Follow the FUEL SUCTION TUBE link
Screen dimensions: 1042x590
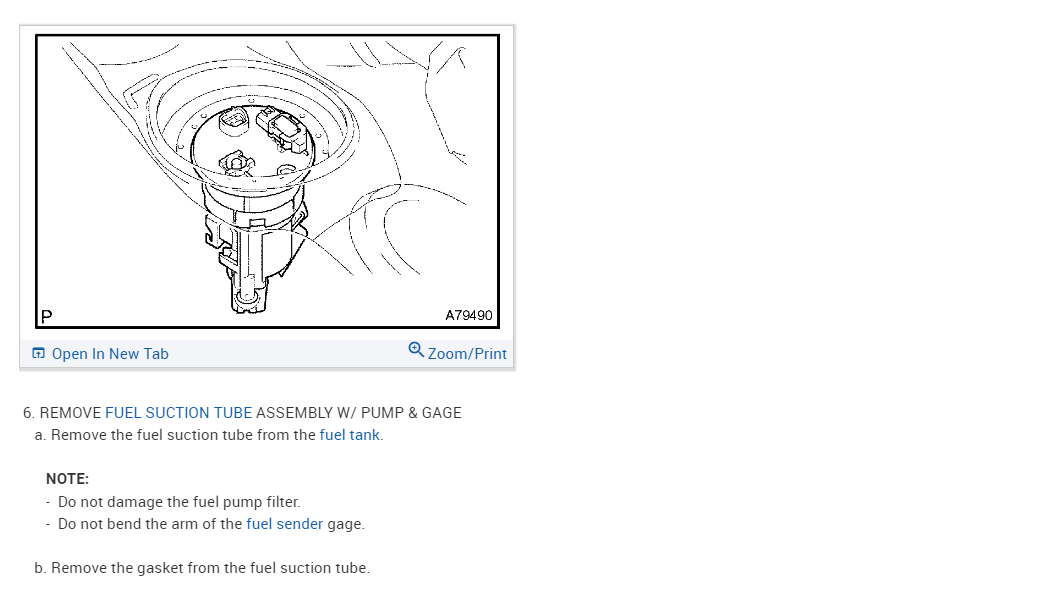179,413
